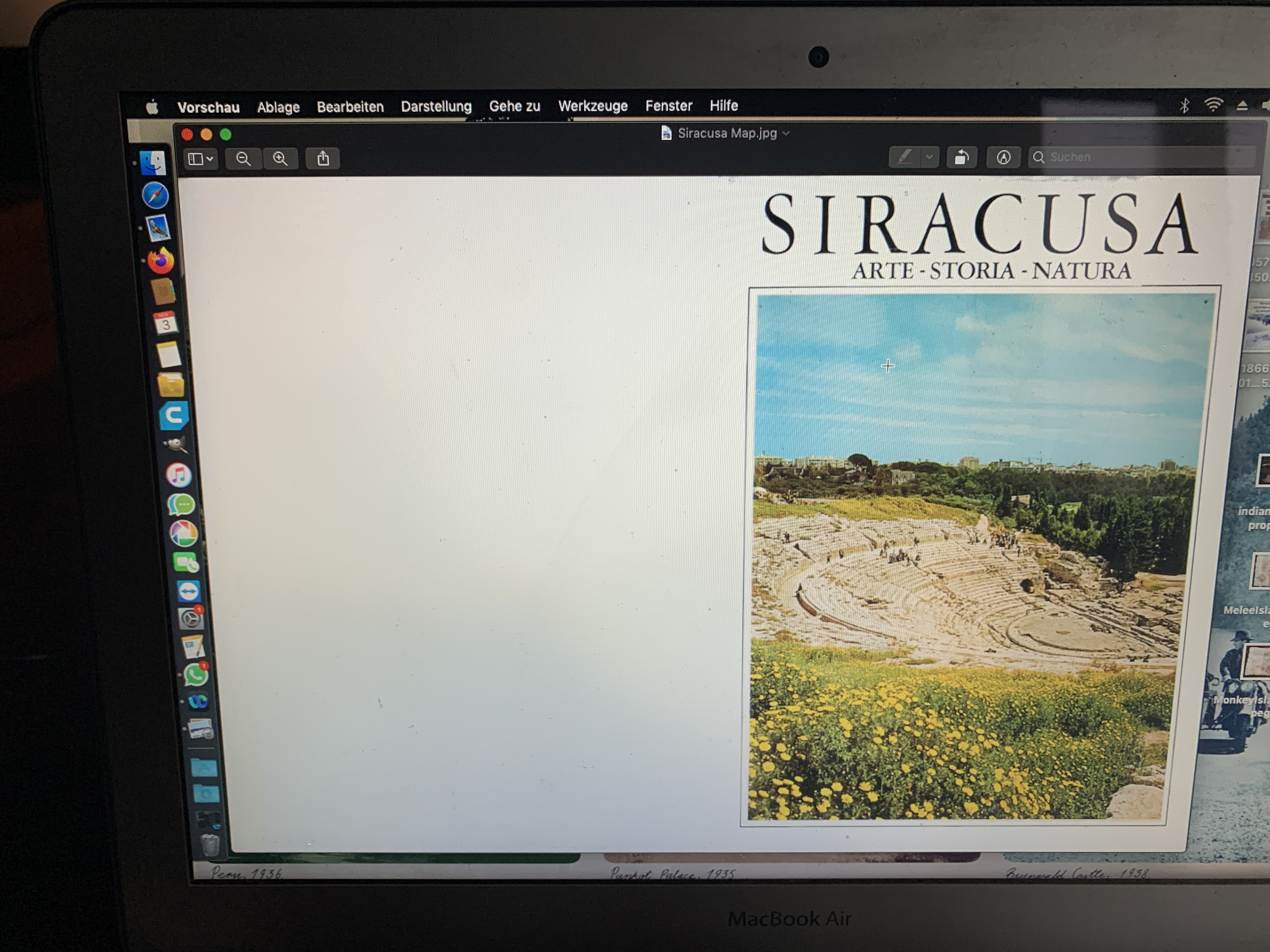Focus the Suchen search field
Image resolution: width=1270 pixels, height=952 pixels.
click(1141, 157)
